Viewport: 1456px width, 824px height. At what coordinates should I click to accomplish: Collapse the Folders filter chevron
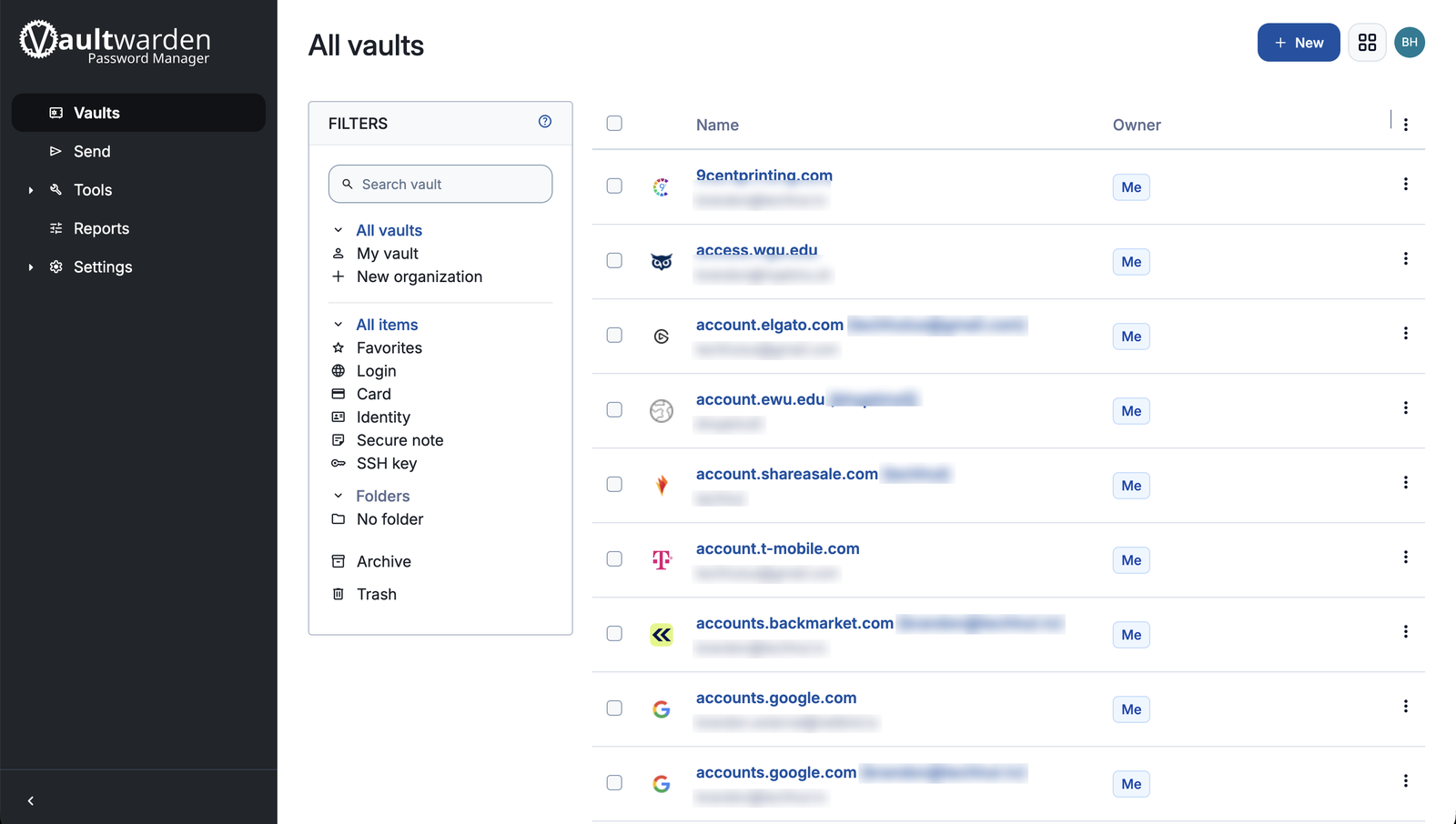coord(339,496)
